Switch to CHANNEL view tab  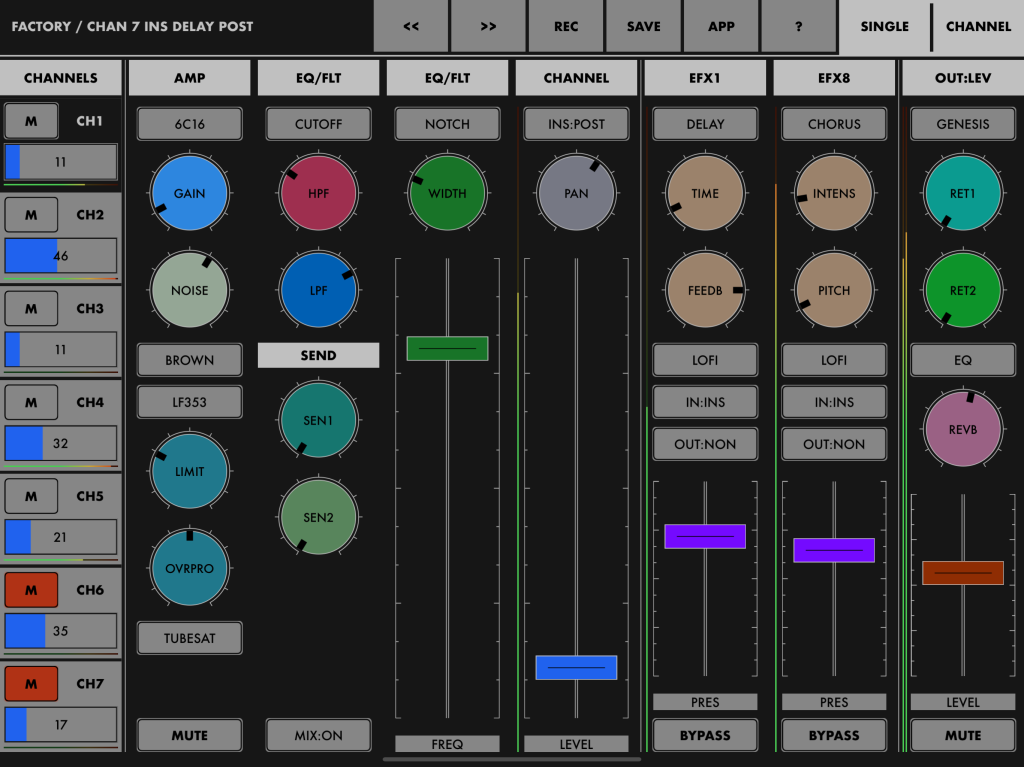tap(978, 27)
